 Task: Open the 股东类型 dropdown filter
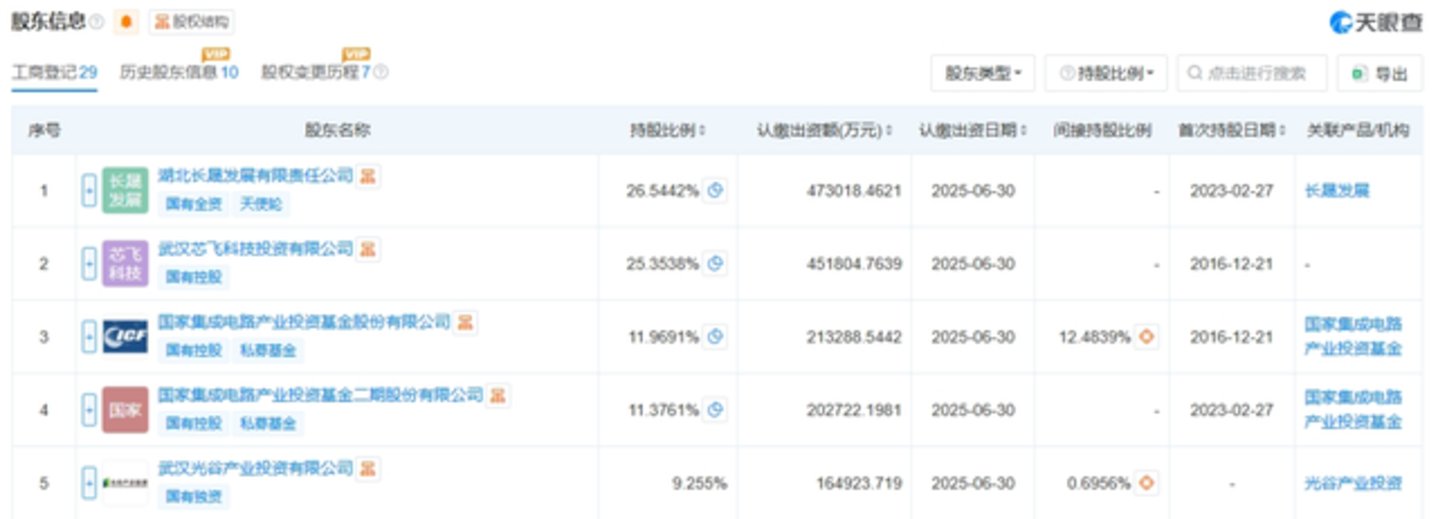coord(983,73)
